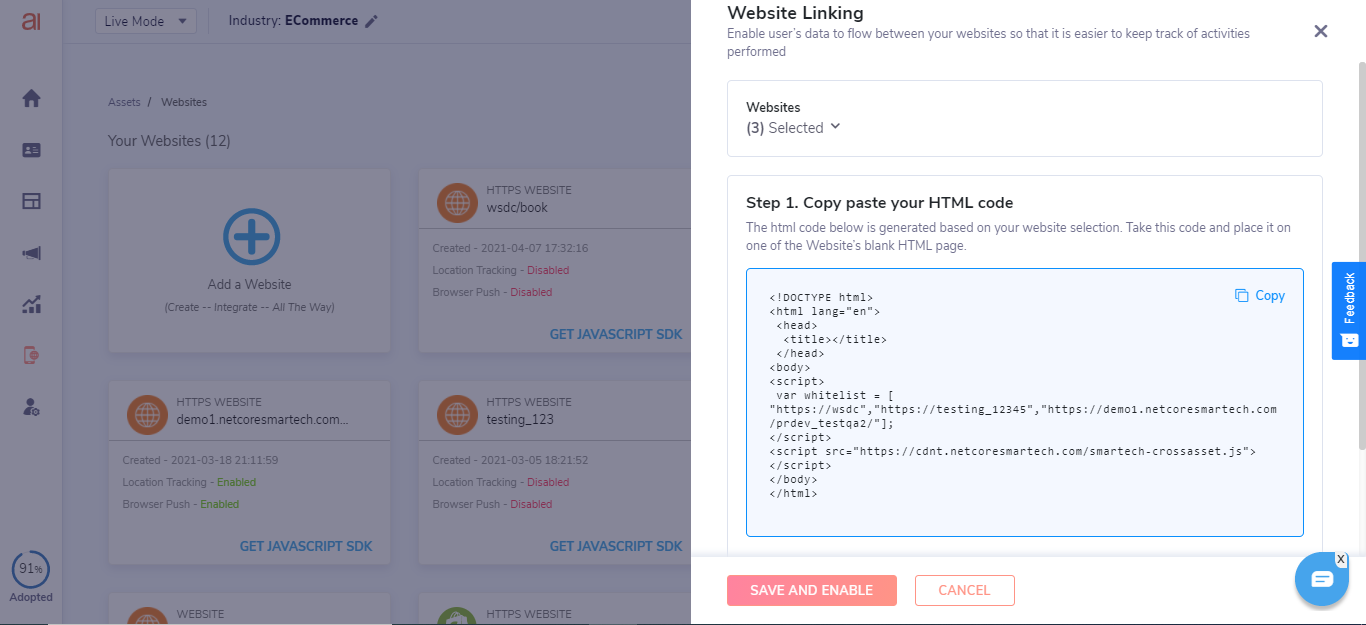The height and width of the screenshot is (625, 1366).
Task: Click the 91% Adopted progress circle
Action: point(31,569)
